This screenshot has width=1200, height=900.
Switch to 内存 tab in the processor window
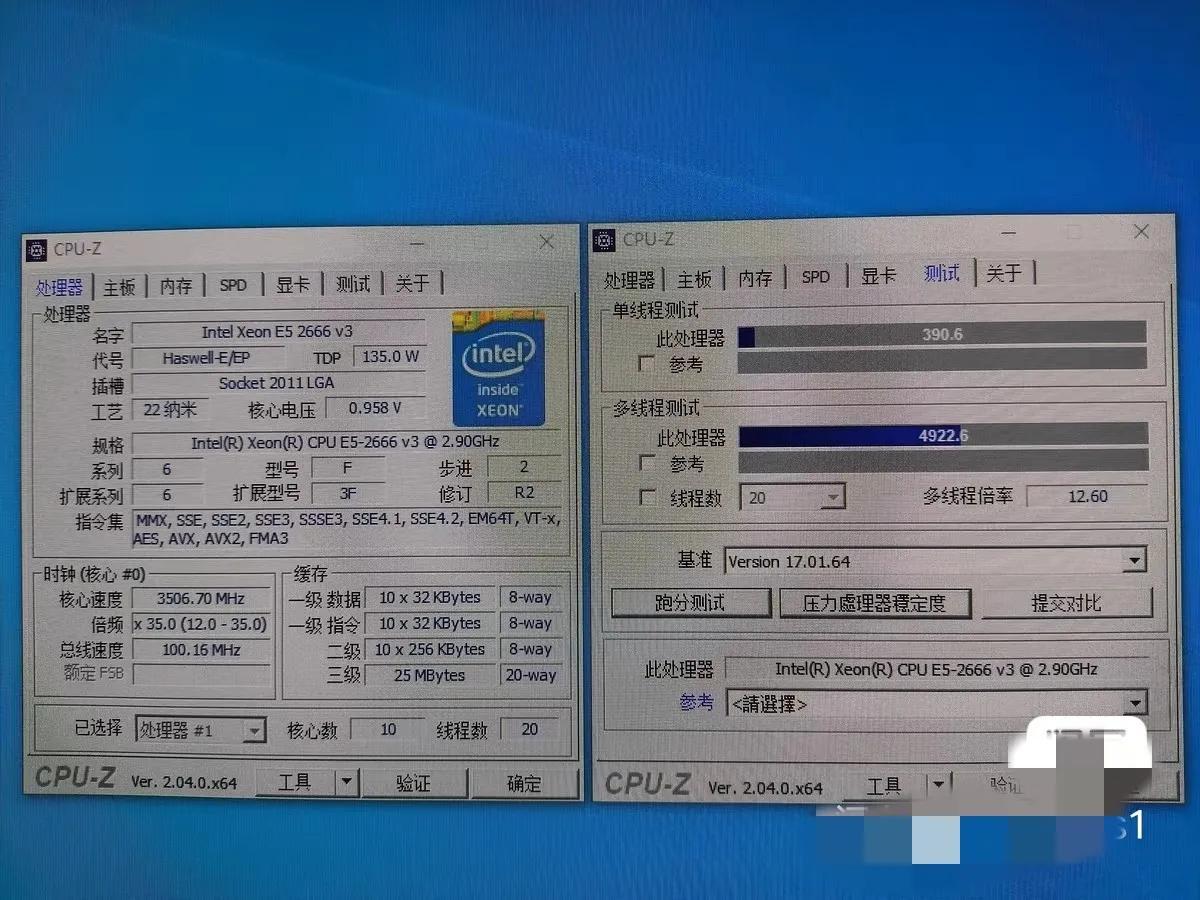176,286
